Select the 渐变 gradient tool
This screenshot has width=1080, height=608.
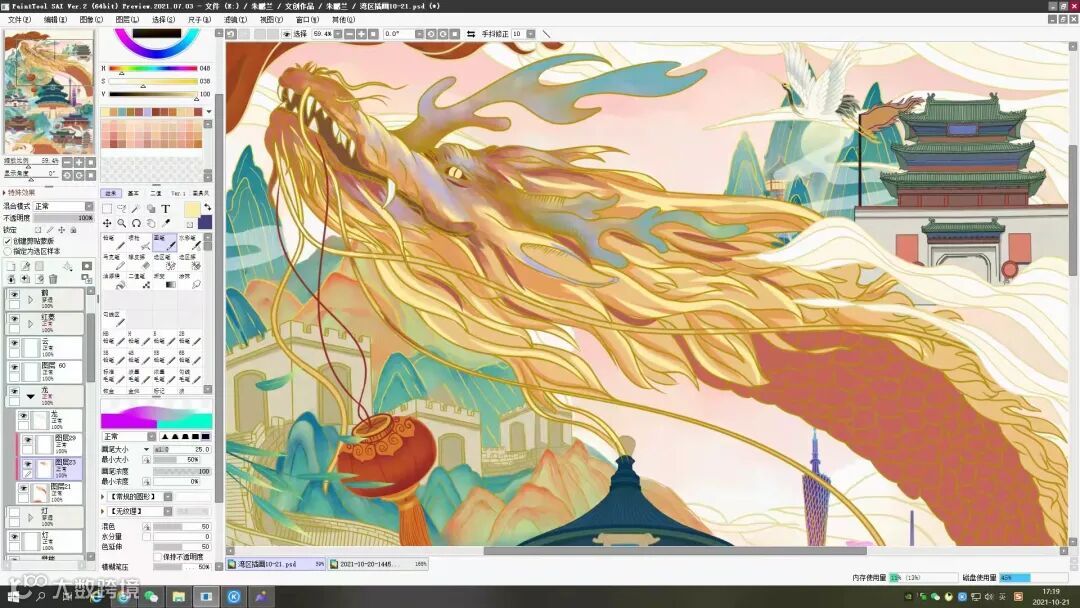coord(165,281)
